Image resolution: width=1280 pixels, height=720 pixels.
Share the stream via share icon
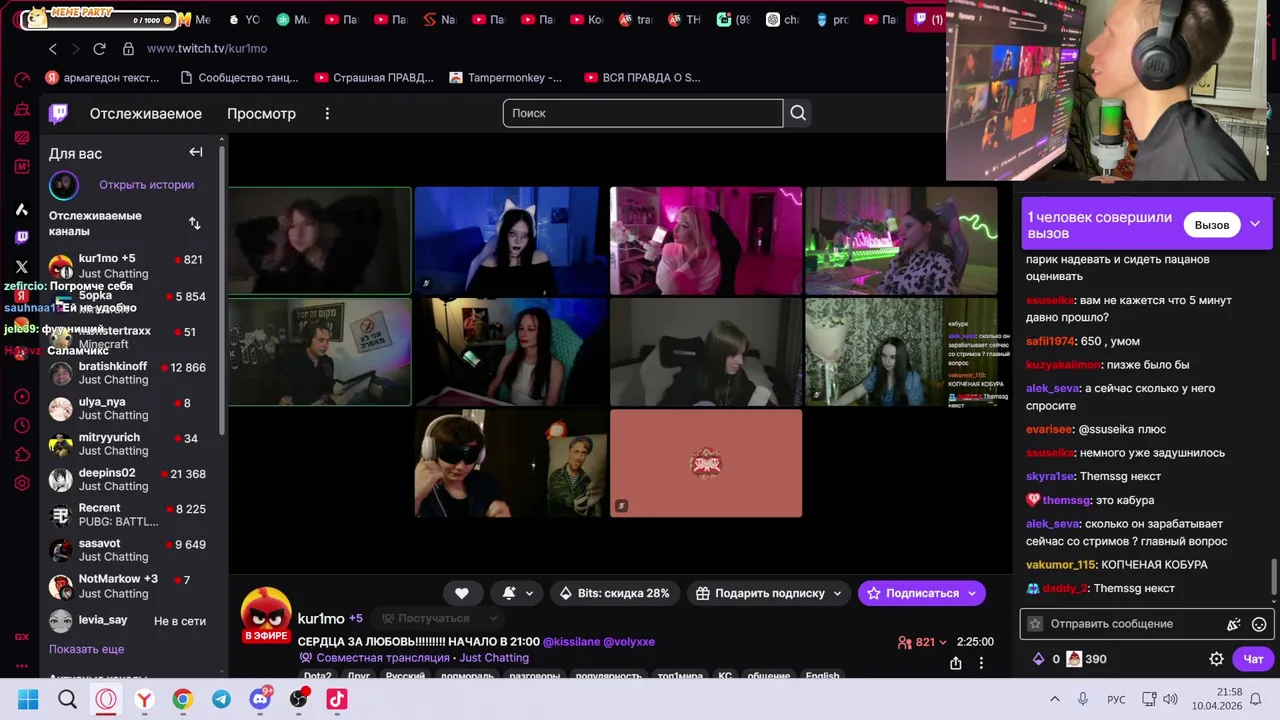click(x=956, y=663)
